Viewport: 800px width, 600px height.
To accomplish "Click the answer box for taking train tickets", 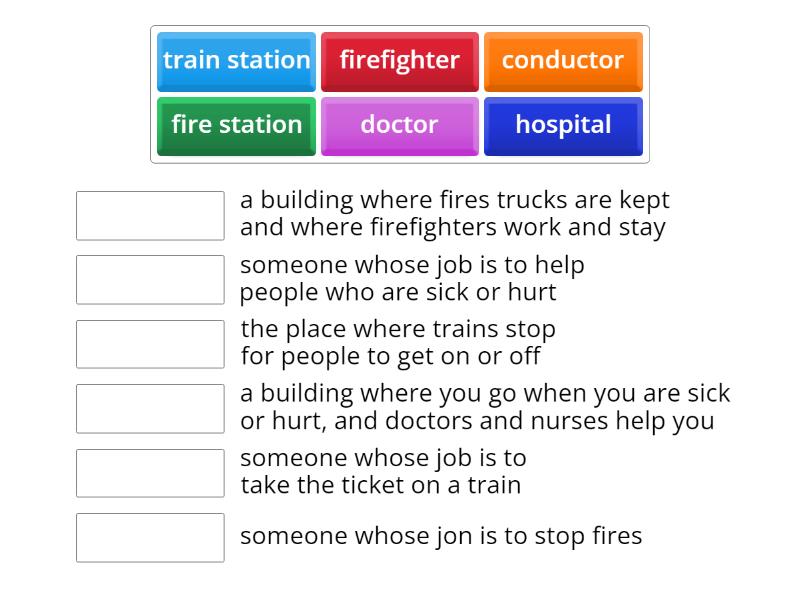I will pyautogui.click(x=150, y=472).
